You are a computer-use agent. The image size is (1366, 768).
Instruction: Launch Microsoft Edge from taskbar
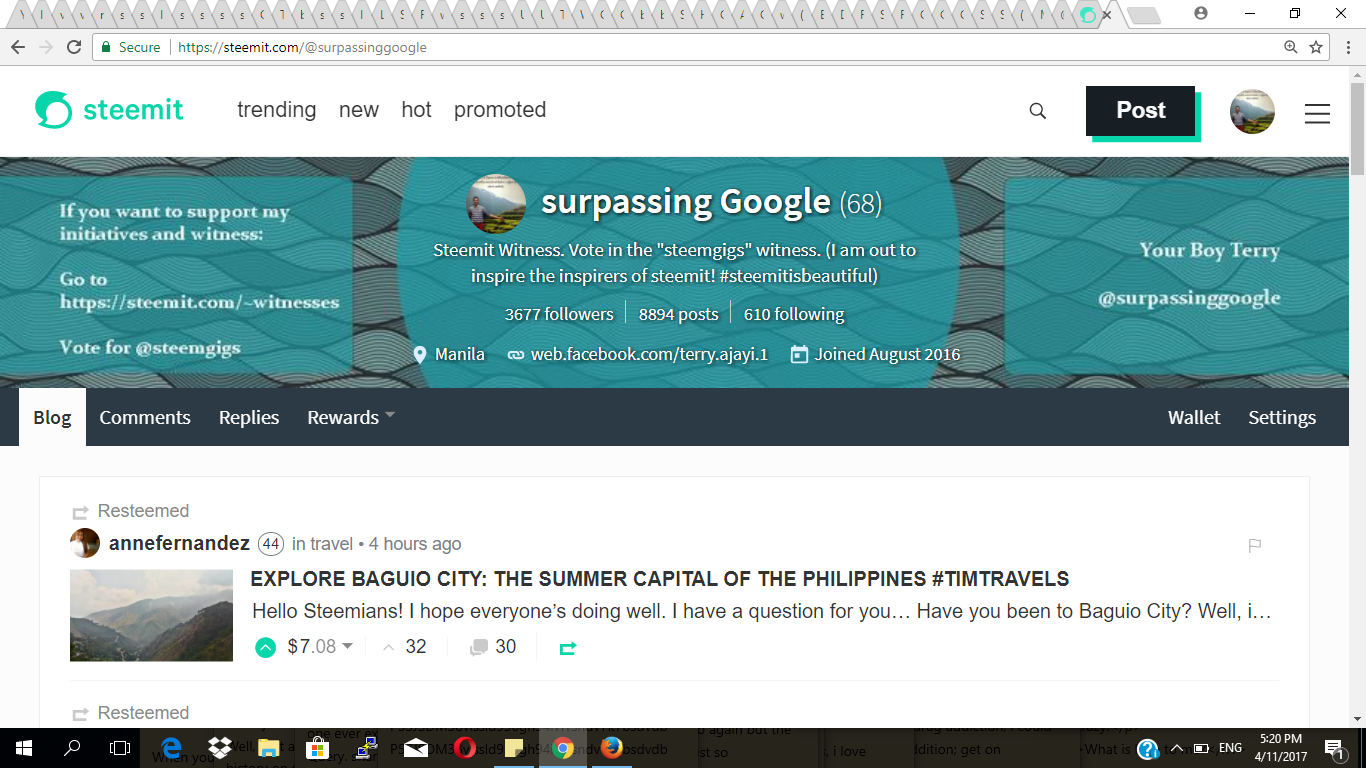[x=171, y=748]
